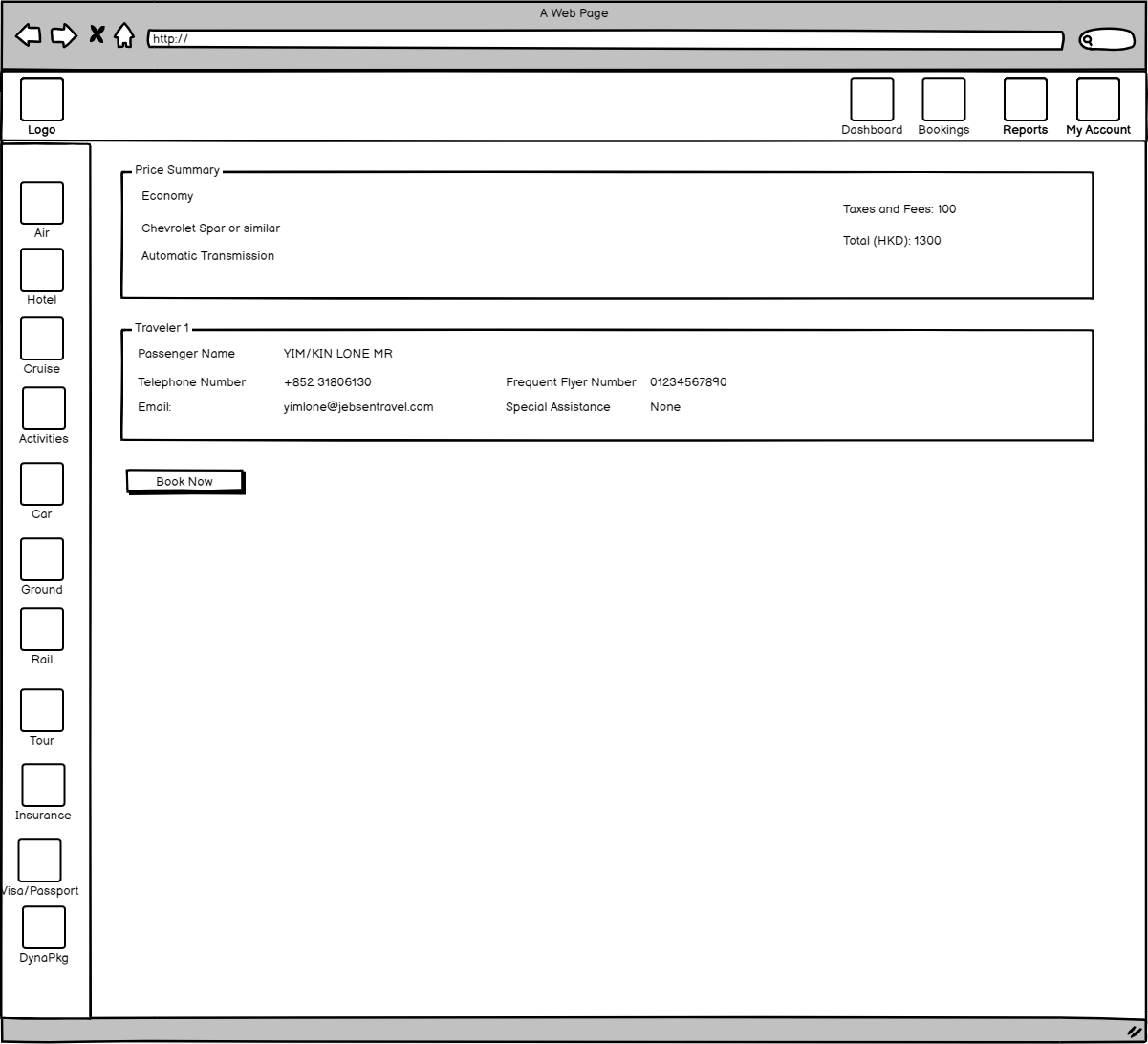Image resolution: width=1148 pixels, height=1044 pixels.
Task: Click the Logo in the header
Action: click(42, 99)
